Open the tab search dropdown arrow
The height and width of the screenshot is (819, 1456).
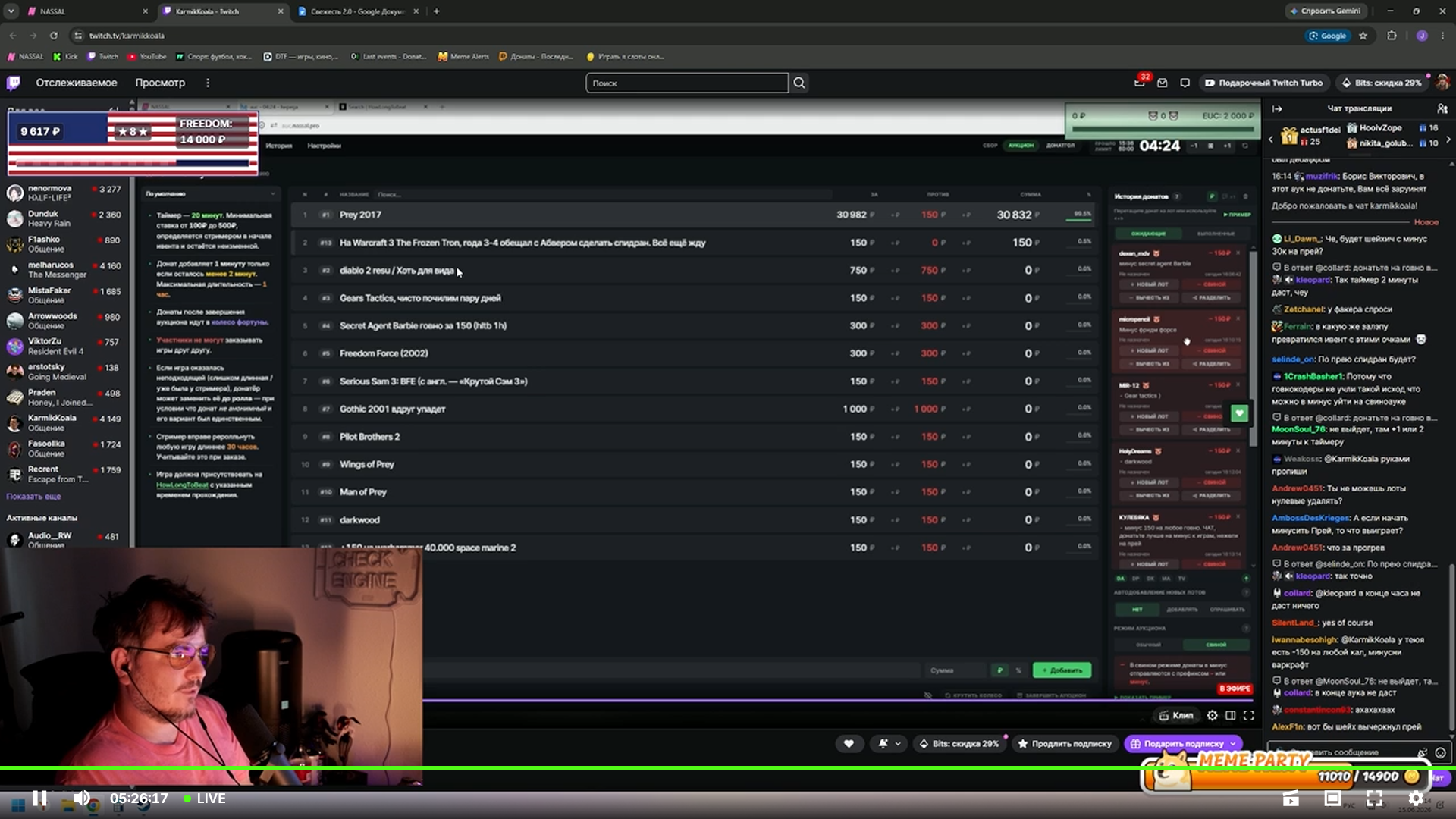(11, 11)
